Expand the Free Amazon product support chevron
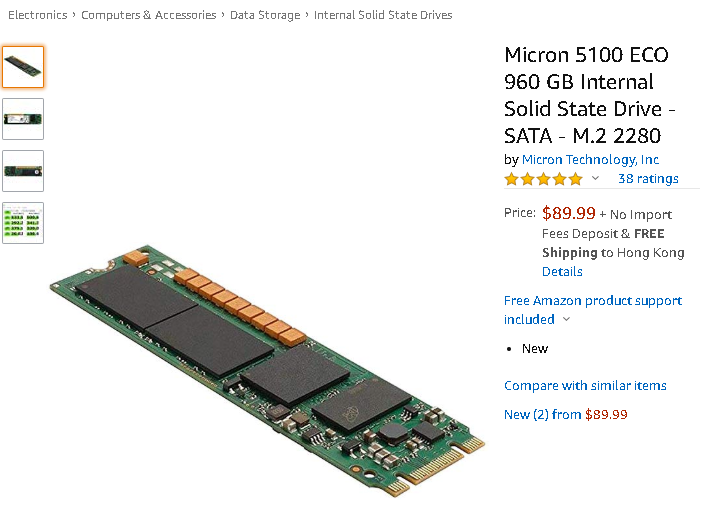 coord(567,320)
